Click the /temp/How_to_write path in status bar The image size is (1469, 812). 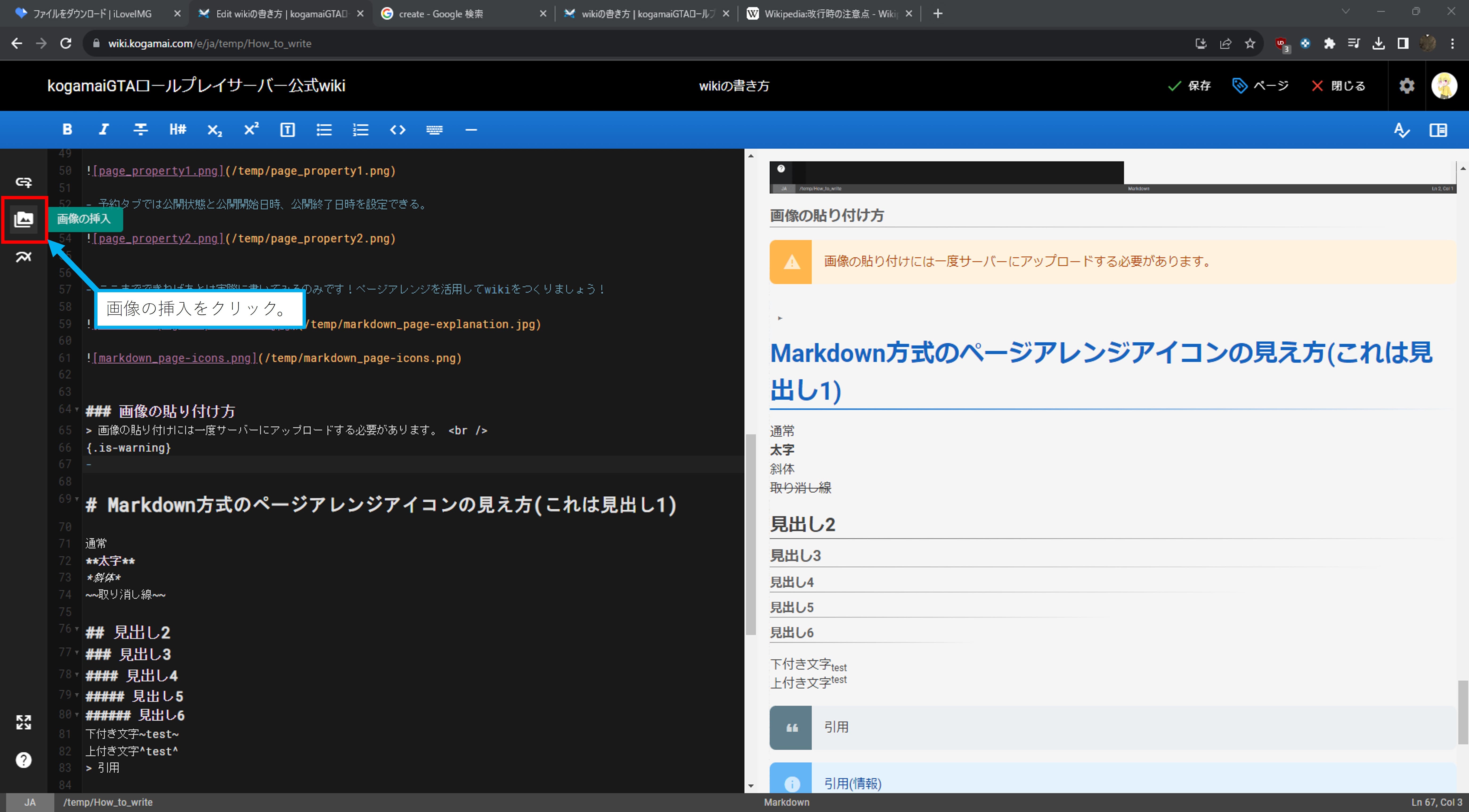pos(108,802)
